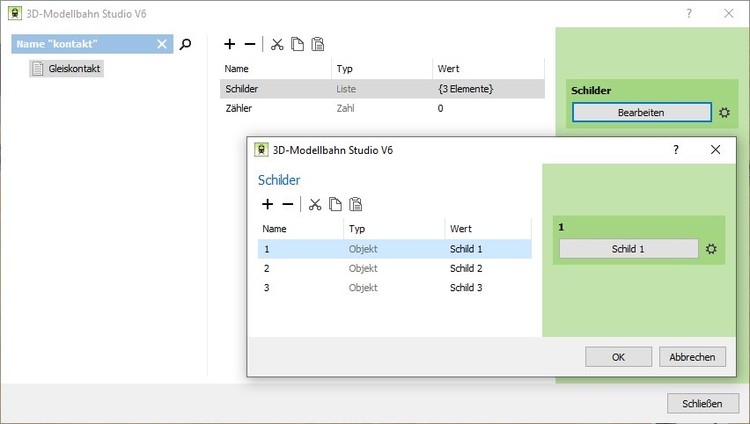The image size is (750, 424).
Task: Select the Zähler row in main variable list
Action: [x=382, y=108]
